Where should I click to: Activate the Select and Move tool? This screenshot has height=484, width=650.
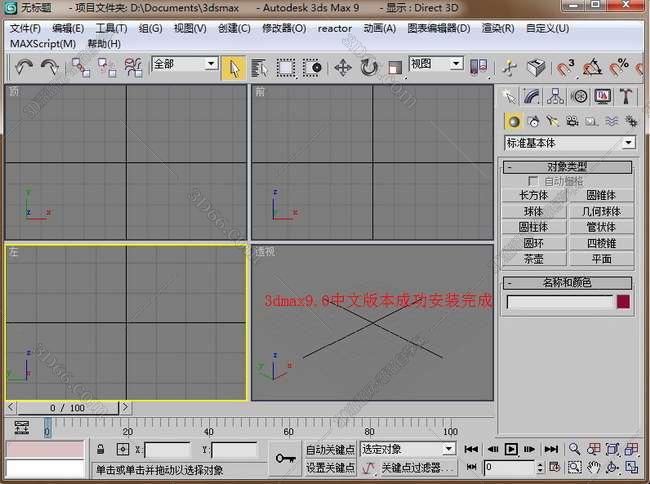coord(343,68)
